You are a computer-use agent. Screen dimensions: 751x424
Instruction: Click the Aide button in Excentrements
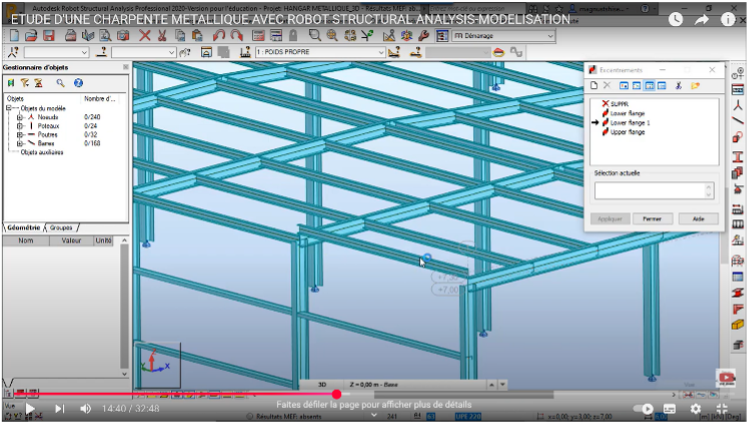coord(698,219)
